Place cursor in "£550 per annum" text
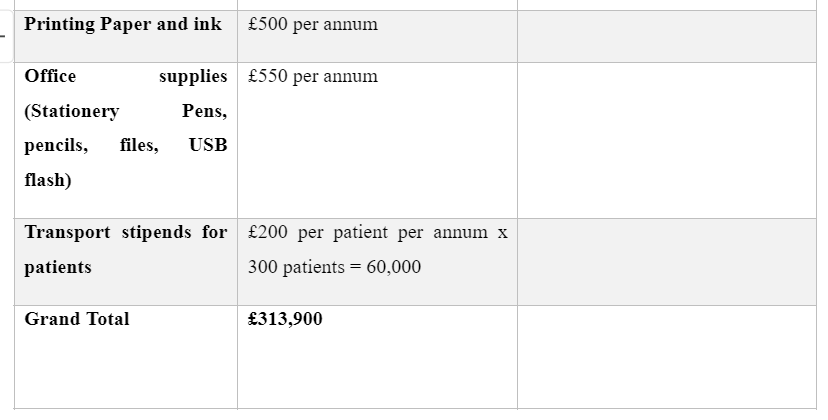Image resolution: width=828 pixels, height=420 pixels. coord(313,77)
